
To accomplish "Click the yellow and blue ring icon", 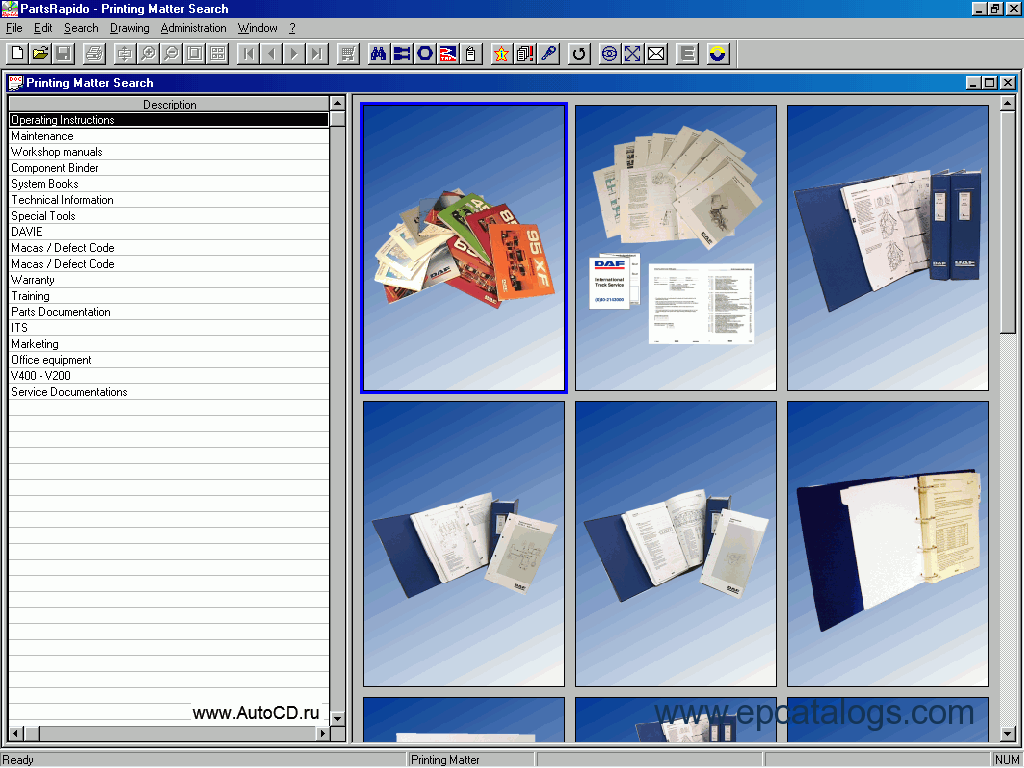I will (x=718, y=54).
